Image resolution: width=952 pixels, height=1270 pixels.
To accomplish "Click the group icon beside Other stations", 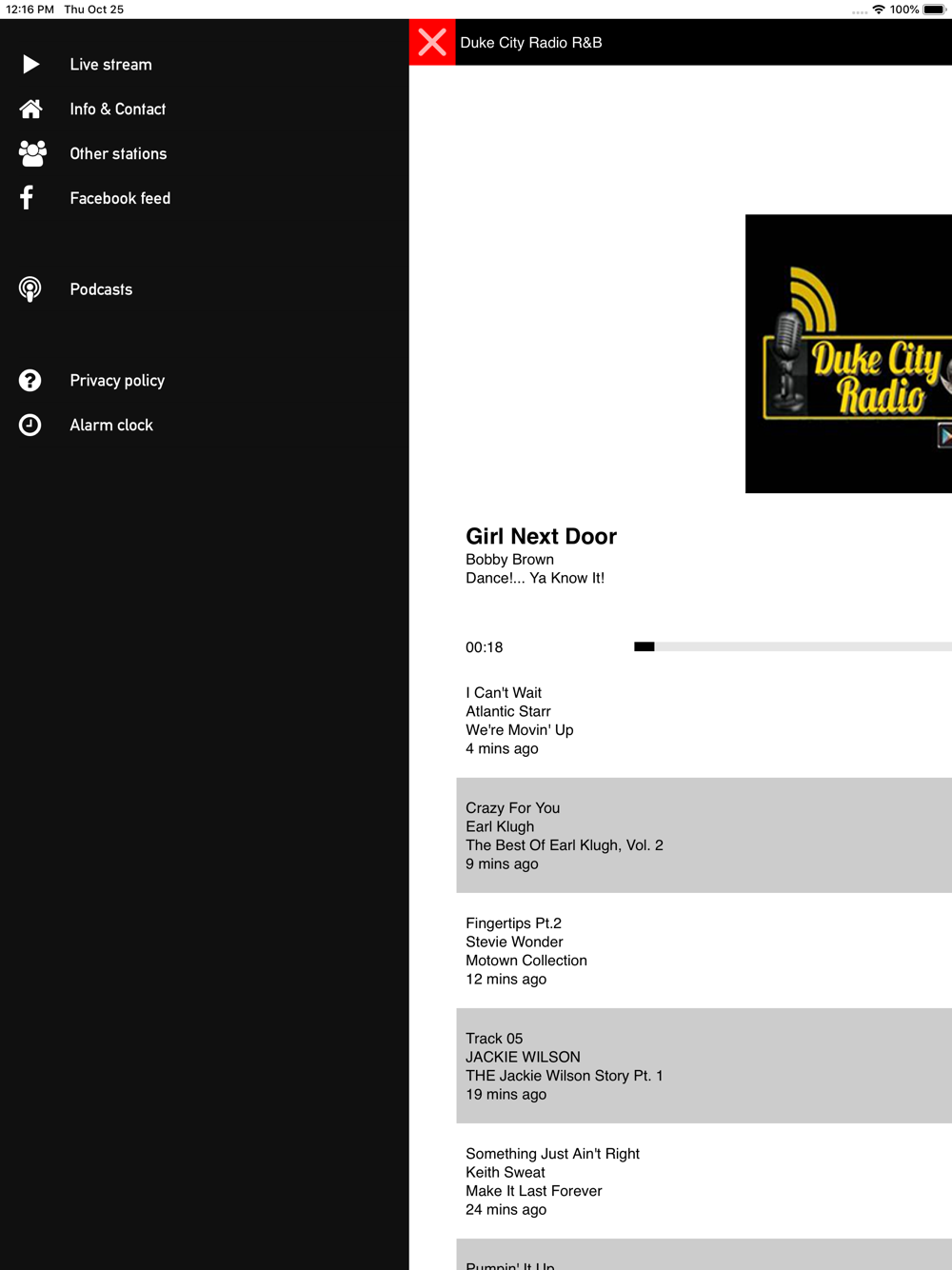I will (32, 153).
